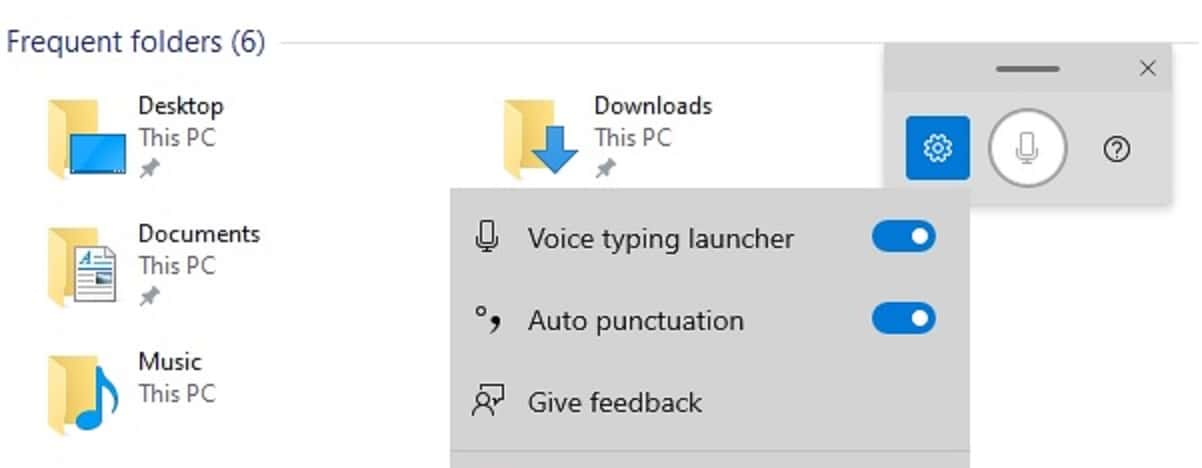
Task: Start dictation with the microphone button
Action: click(1027, 148)
